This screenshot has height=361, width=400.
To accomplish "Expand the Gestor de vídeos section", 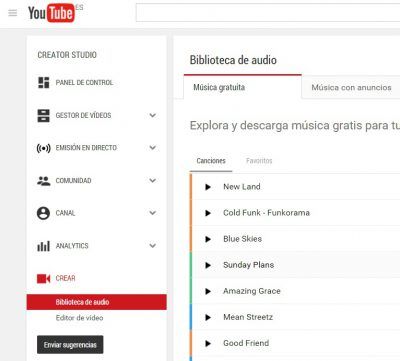I will click(x=153, y=115).
